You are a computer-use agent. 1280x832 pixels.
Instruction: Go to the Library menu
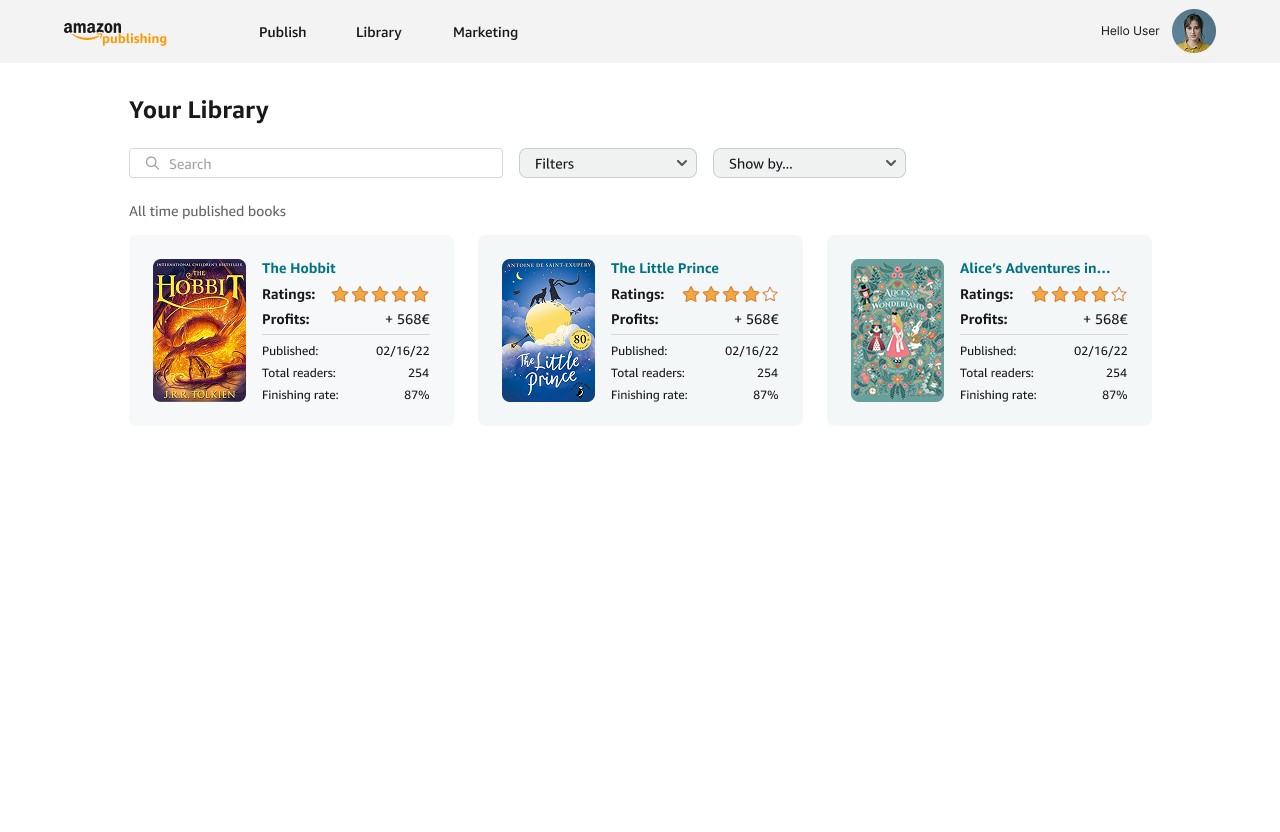click(x=379, y=32)
